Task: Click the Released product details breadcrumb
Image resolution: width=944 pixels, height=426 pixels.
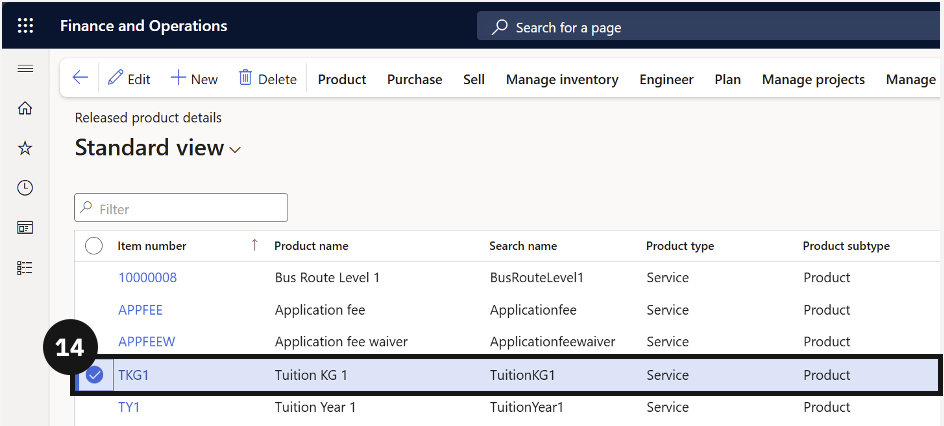Action: (x=148, y=118)
